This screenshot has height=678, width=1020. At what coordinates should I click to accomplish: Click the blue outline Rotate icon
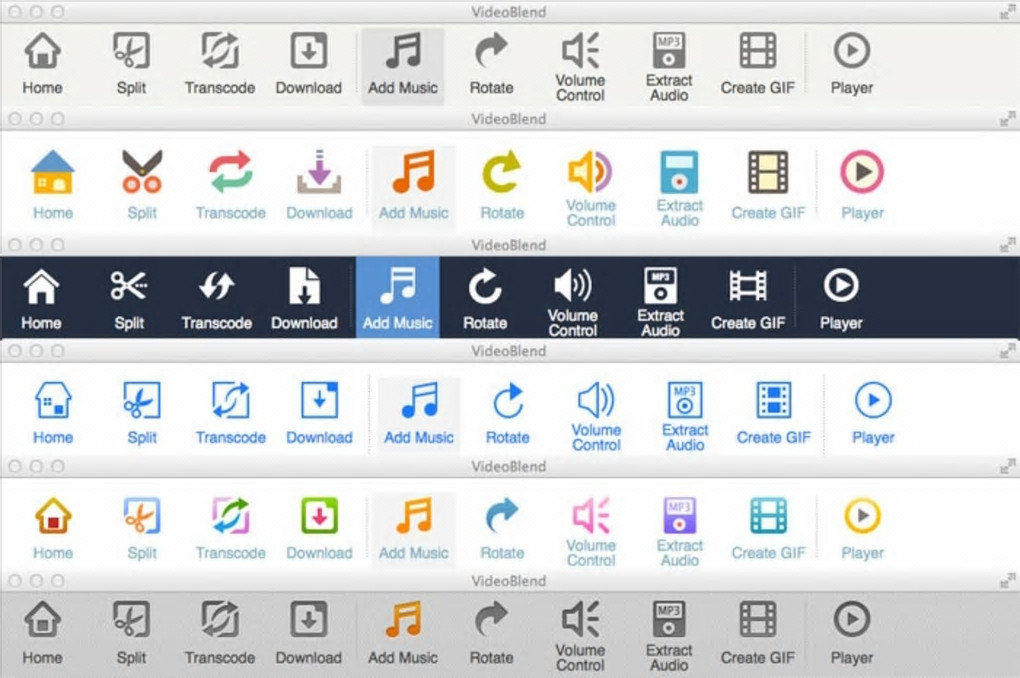click(507, 400)
